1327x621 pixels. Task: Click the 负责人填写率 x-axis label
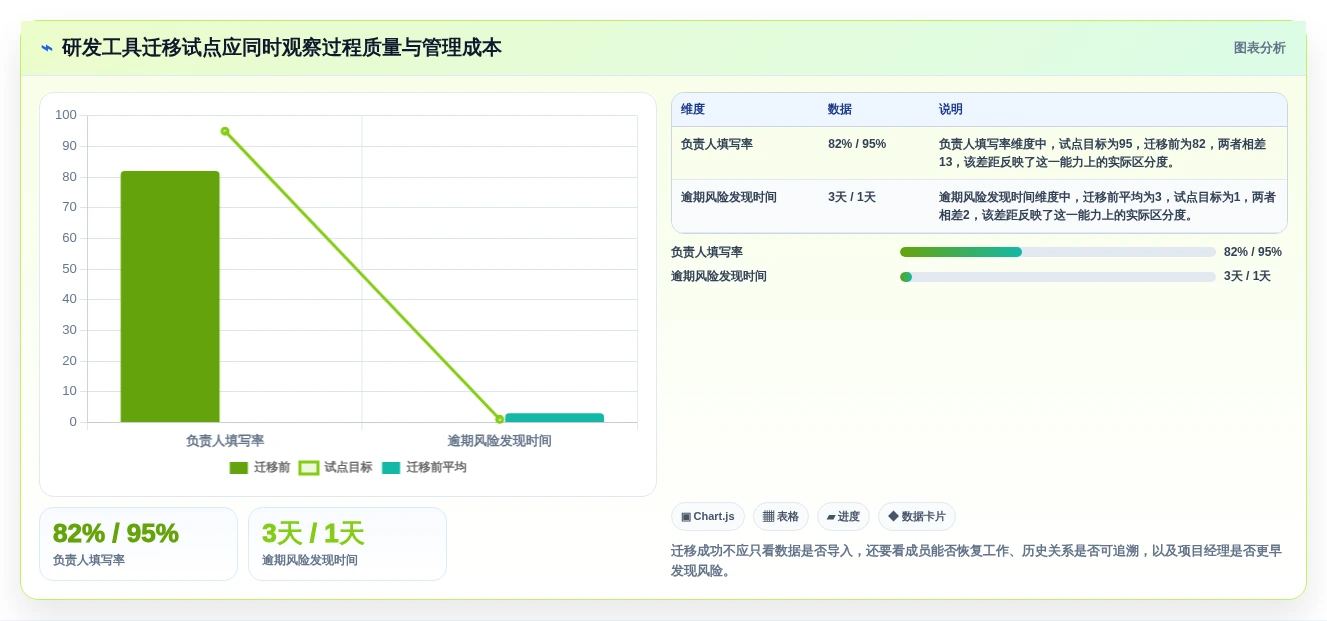[x=225, y=441]
